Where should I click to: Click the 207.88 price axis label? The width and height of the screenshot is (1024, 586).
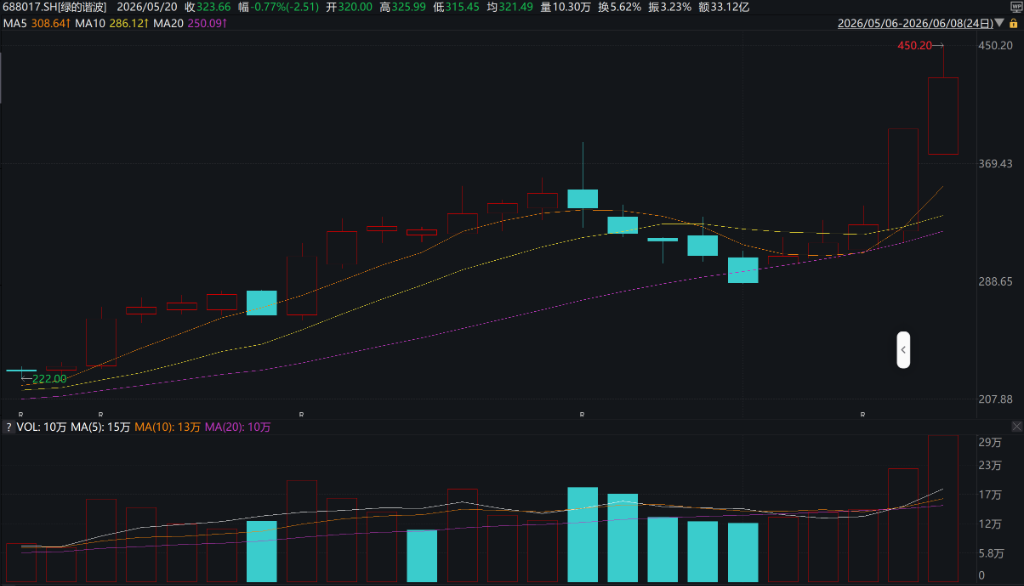(995, 399)
